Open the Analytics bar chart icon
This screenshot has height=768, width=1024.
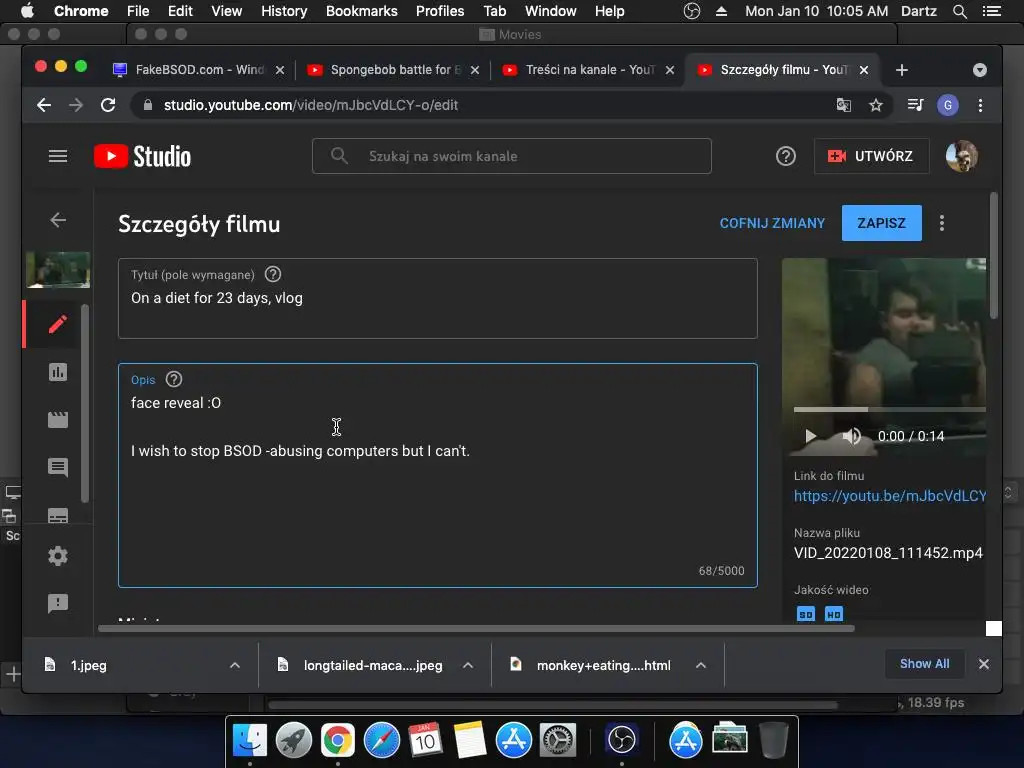tap(57, 372)
